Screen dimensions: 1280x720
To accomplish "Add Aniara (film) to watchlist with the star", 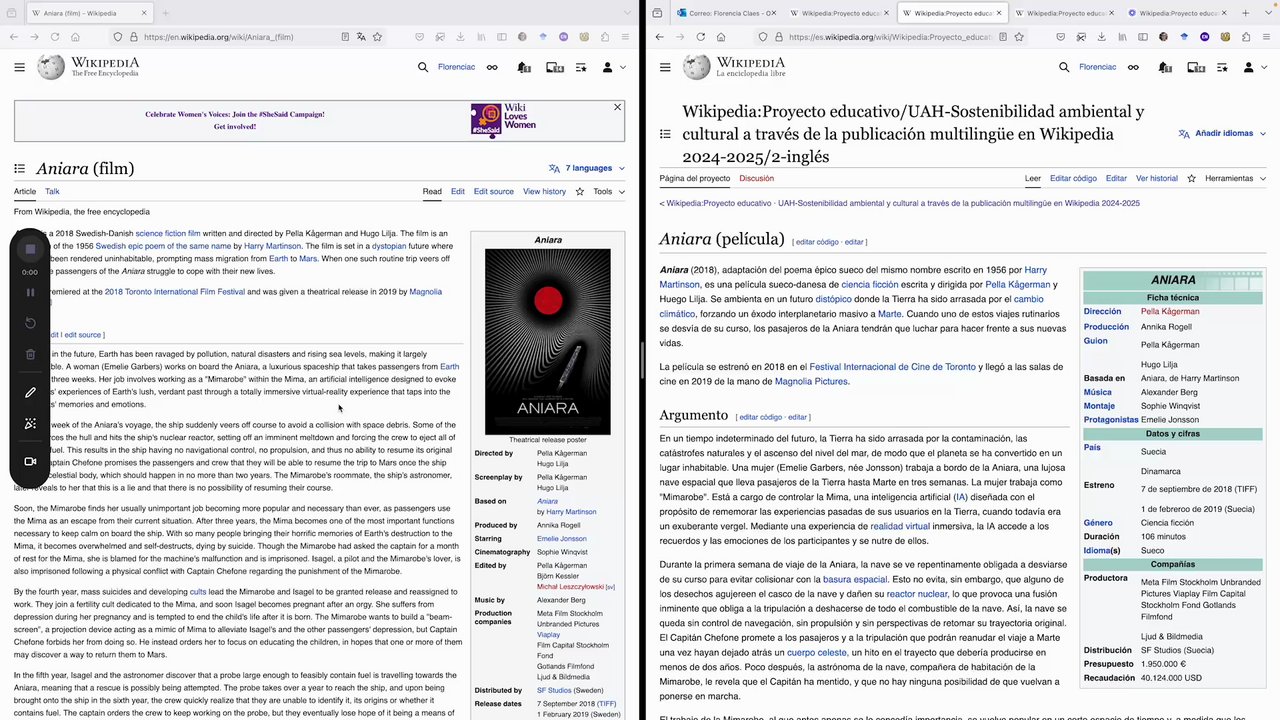I will tap(579, 191).
